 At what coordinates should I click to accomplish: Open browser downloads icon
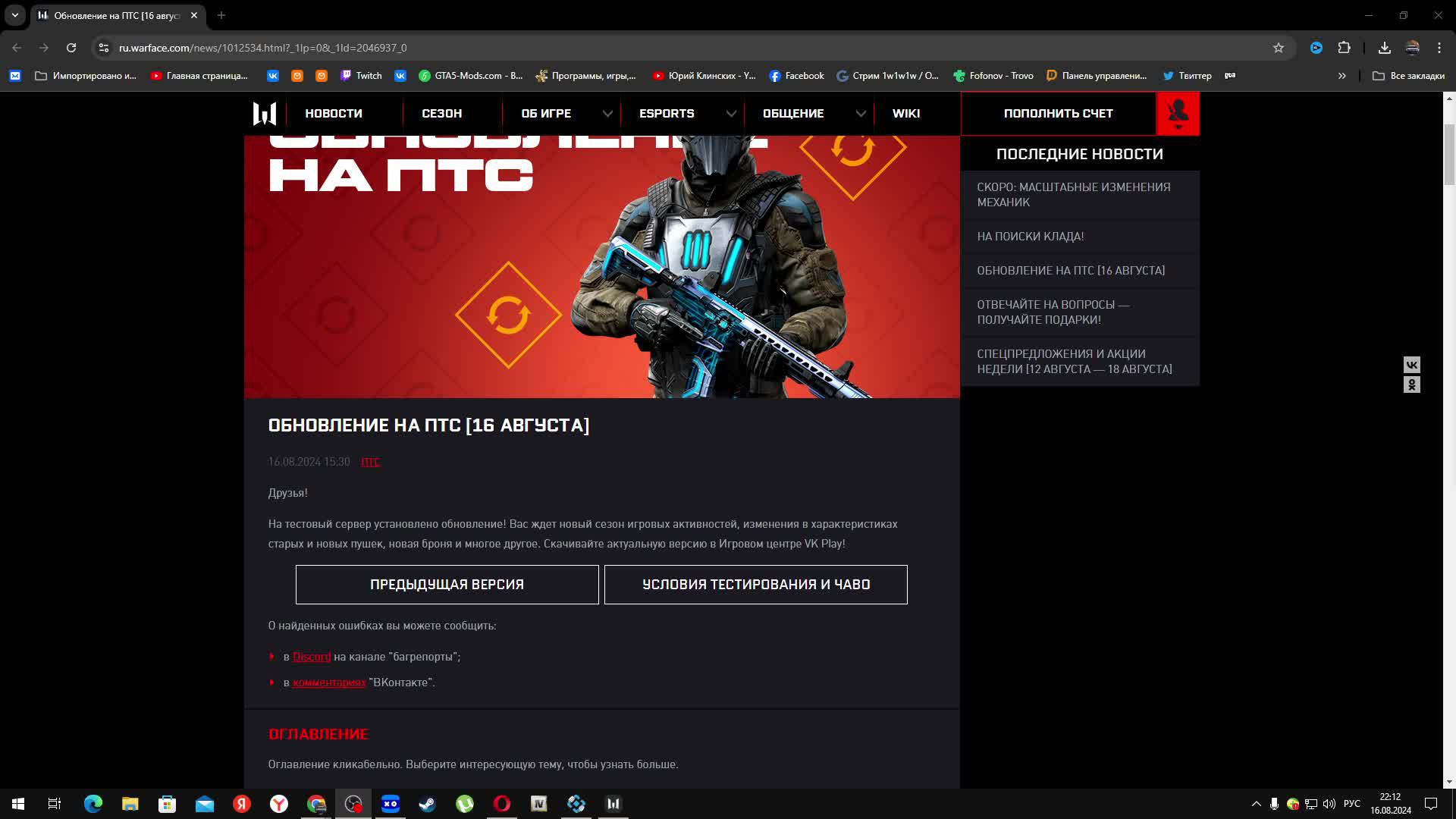point(1384,48)
